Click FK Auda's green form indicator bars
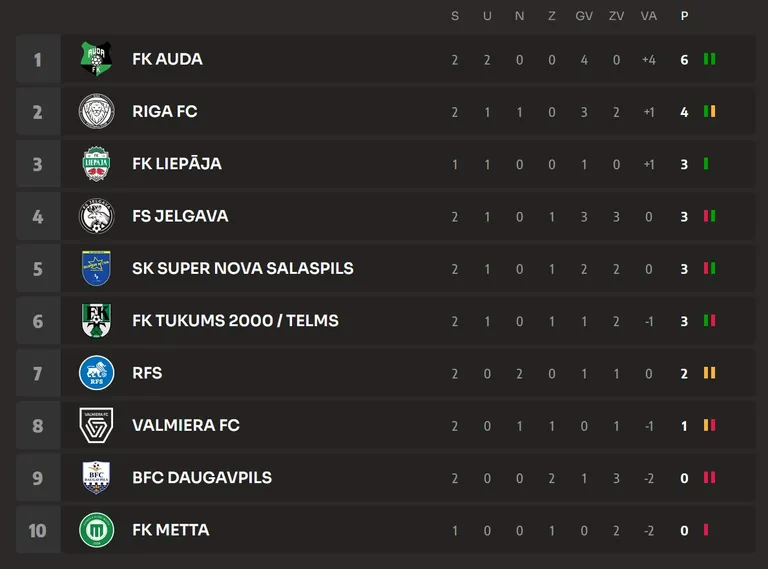 (710, 59)
